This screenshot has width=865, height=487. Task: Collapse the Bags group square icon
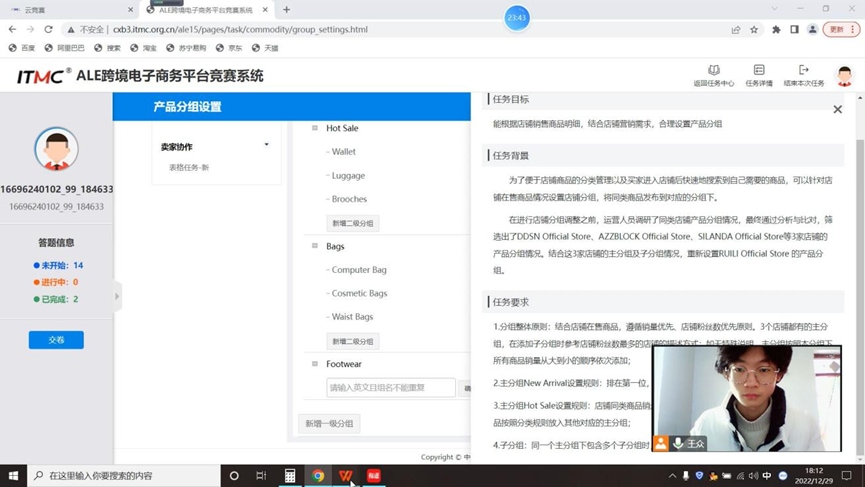point(315,246)
